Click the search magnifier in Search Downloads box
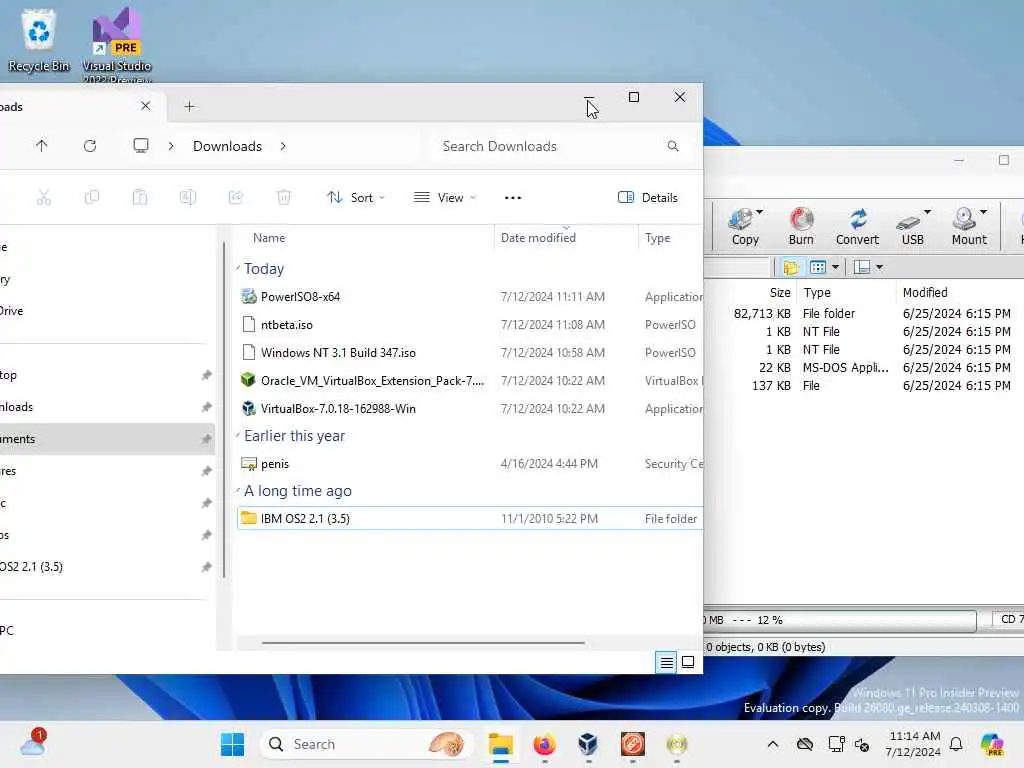Screen dimensions: 1024x768 click(673, 146)
